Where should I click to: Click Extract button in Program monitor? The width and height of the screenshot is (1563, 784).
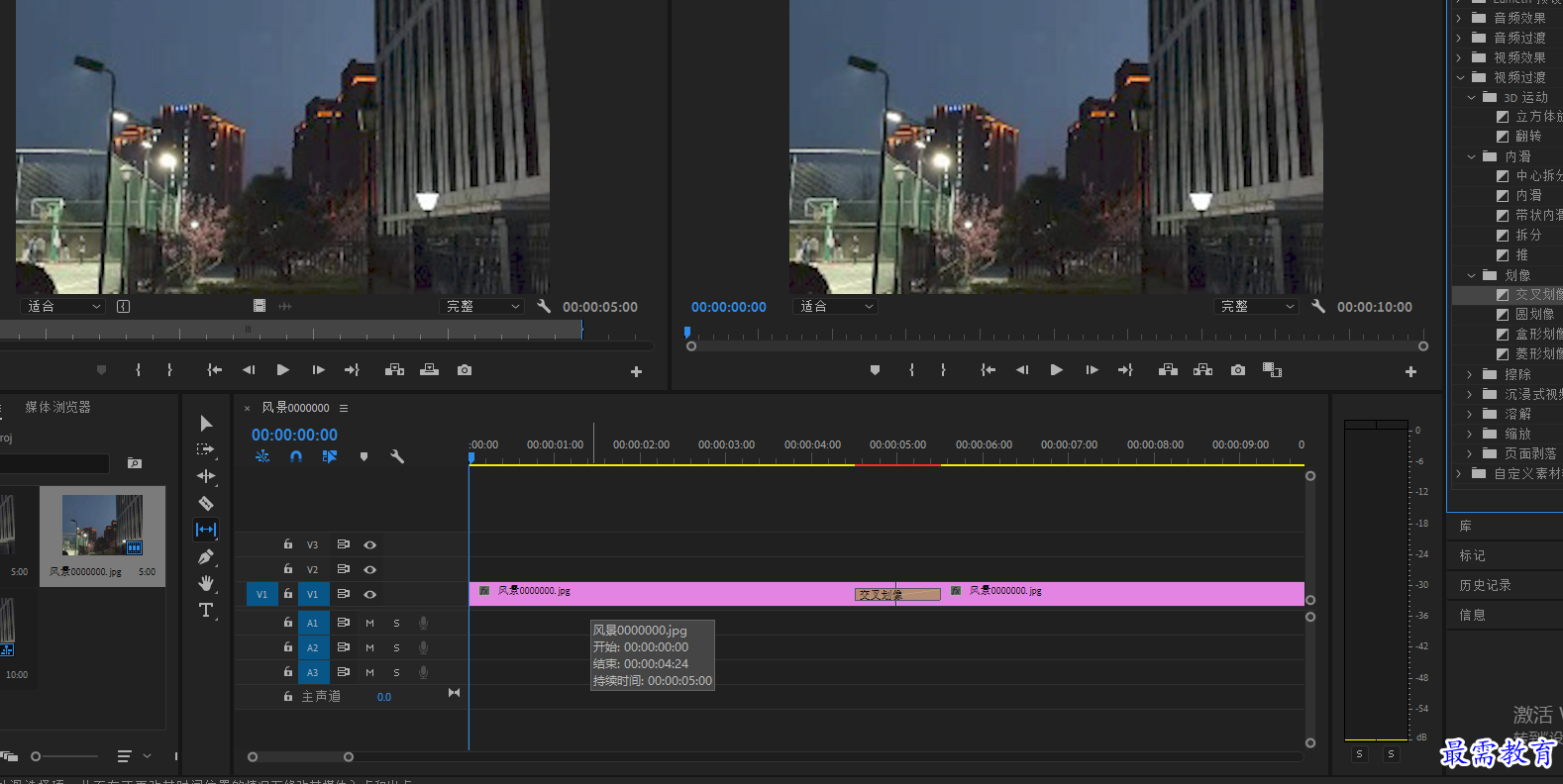click(x=1203, y=370)
